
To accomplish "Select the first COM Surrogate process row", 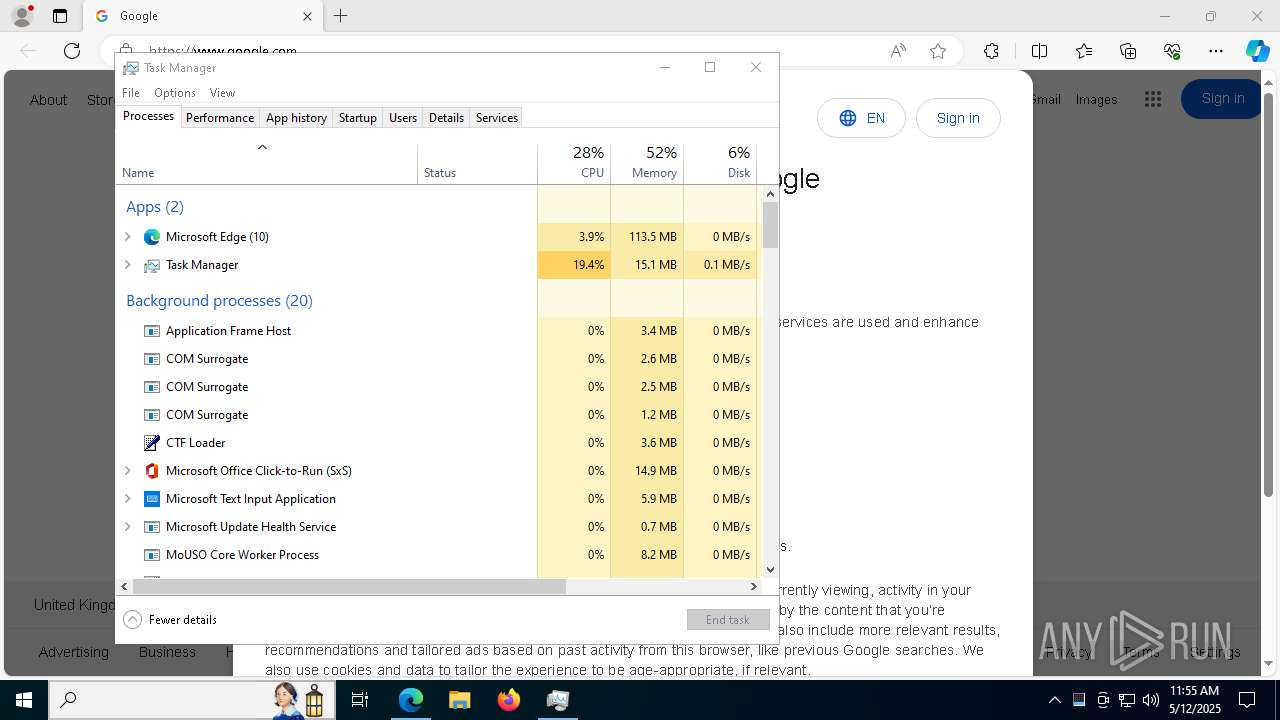I will pos(437,359).
